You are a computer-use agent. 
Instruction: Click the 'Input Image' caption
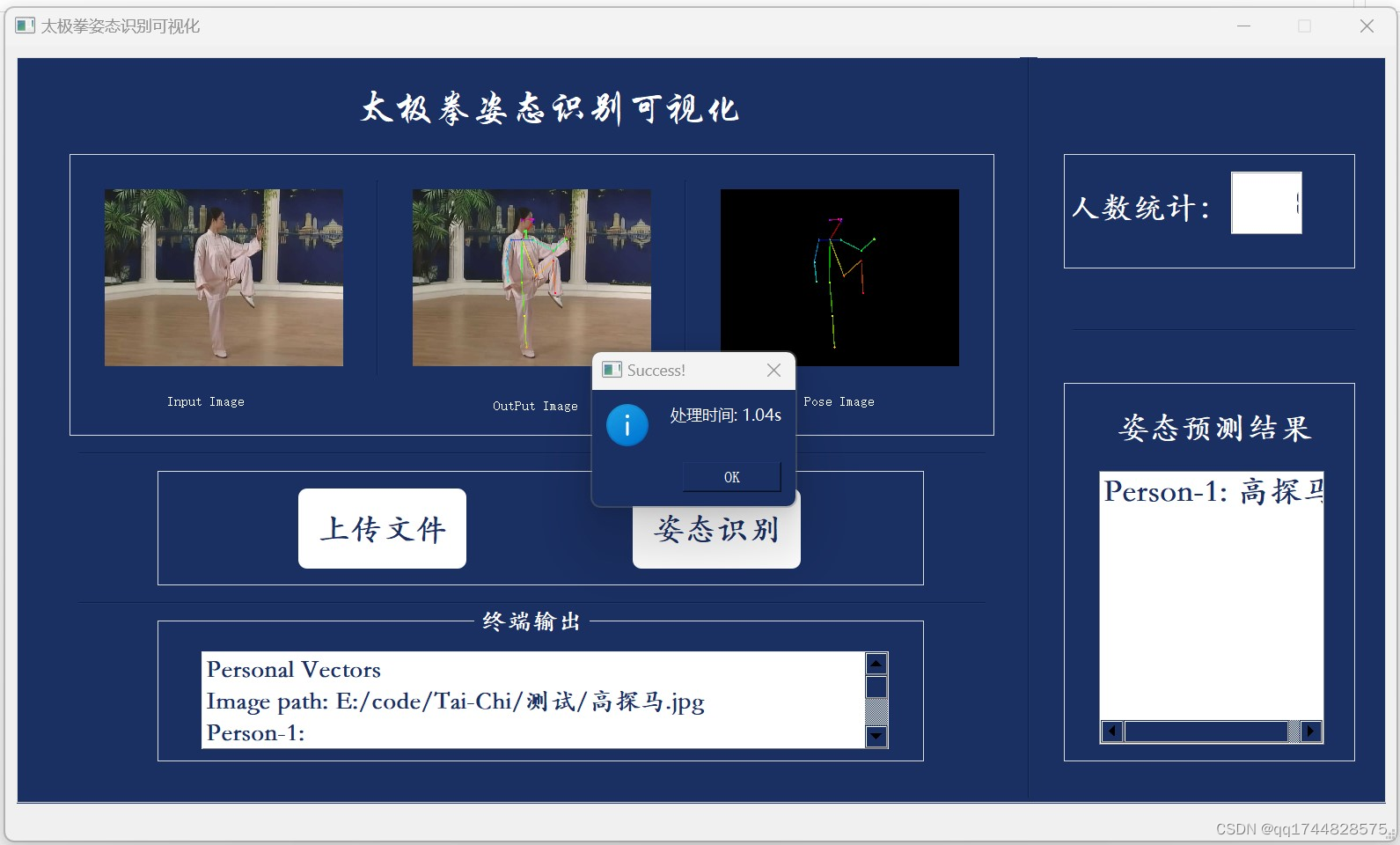(x=206, y=401)
